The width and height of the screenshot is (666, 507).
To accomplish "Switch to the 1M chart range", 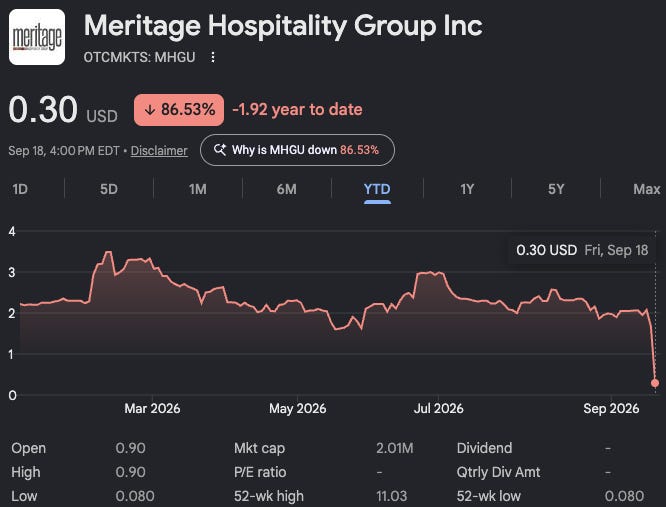I will point(198,189).
